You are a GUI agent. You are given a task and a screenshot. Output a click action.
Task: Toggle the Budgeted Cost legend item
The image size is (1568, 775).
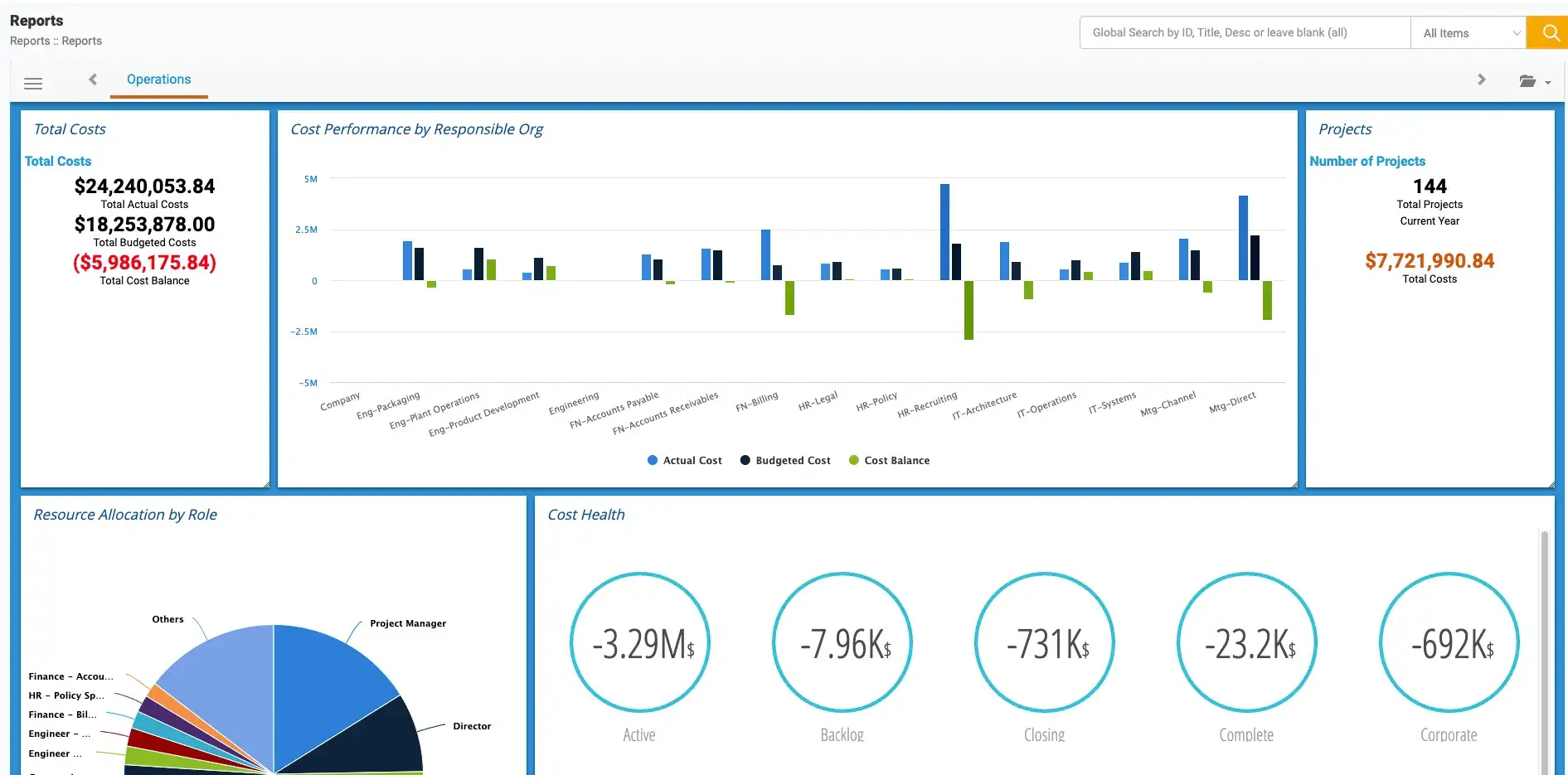[x=785, y=461]
